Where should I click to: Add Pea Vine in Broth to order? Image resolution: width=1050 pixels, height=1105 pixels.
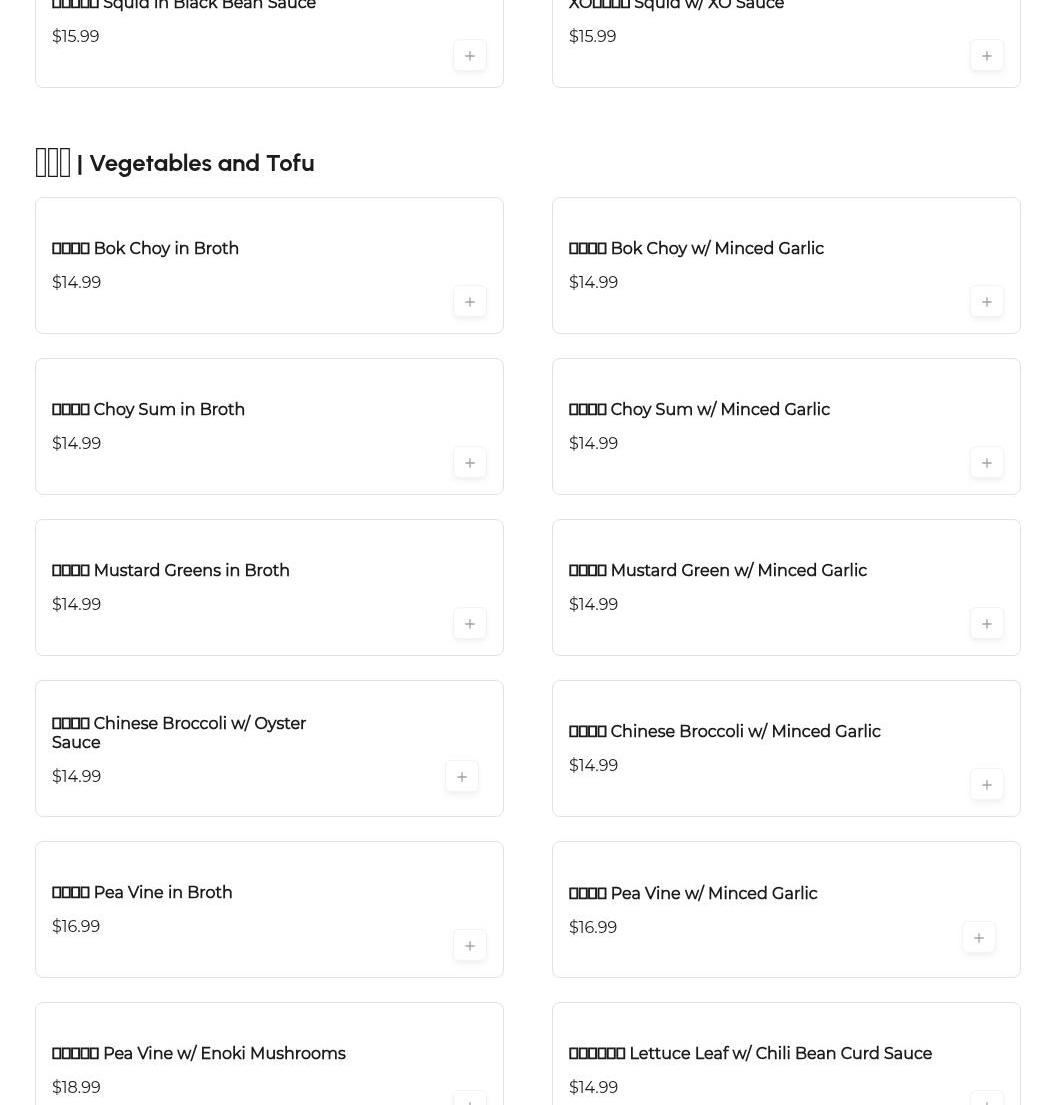point(470,946)
